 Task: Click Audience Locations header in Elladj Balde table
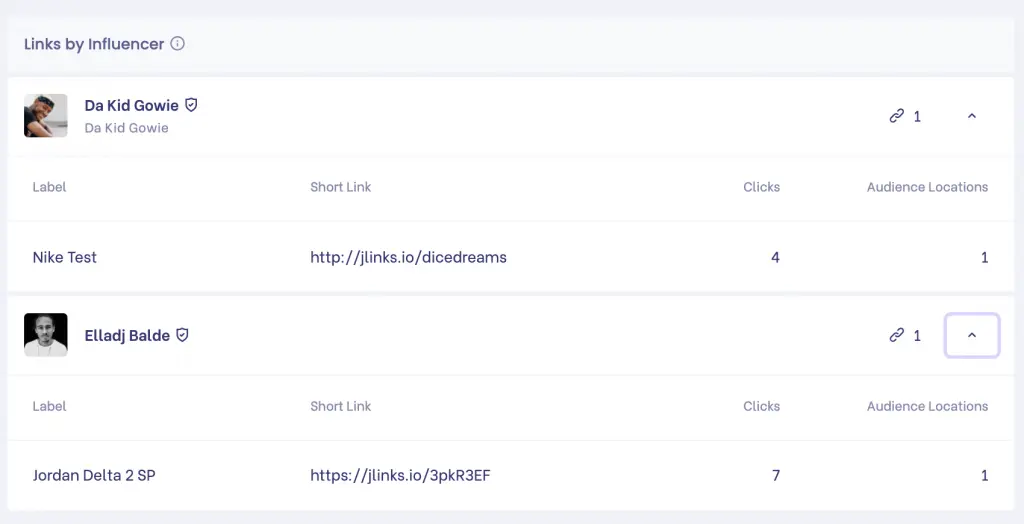pyautogui.click(x=927, y=406)
